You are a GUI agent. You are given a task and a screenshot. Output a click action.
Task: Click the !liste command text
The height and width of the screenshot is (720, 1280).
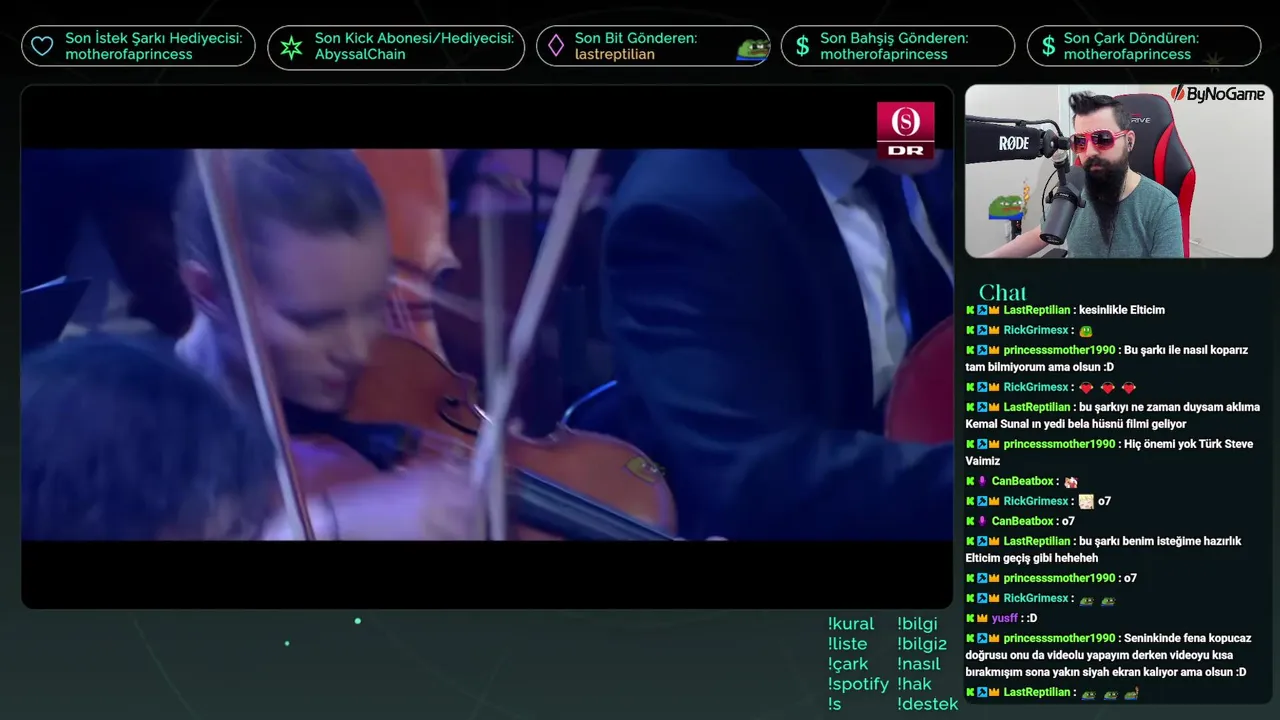click(848, 644)
